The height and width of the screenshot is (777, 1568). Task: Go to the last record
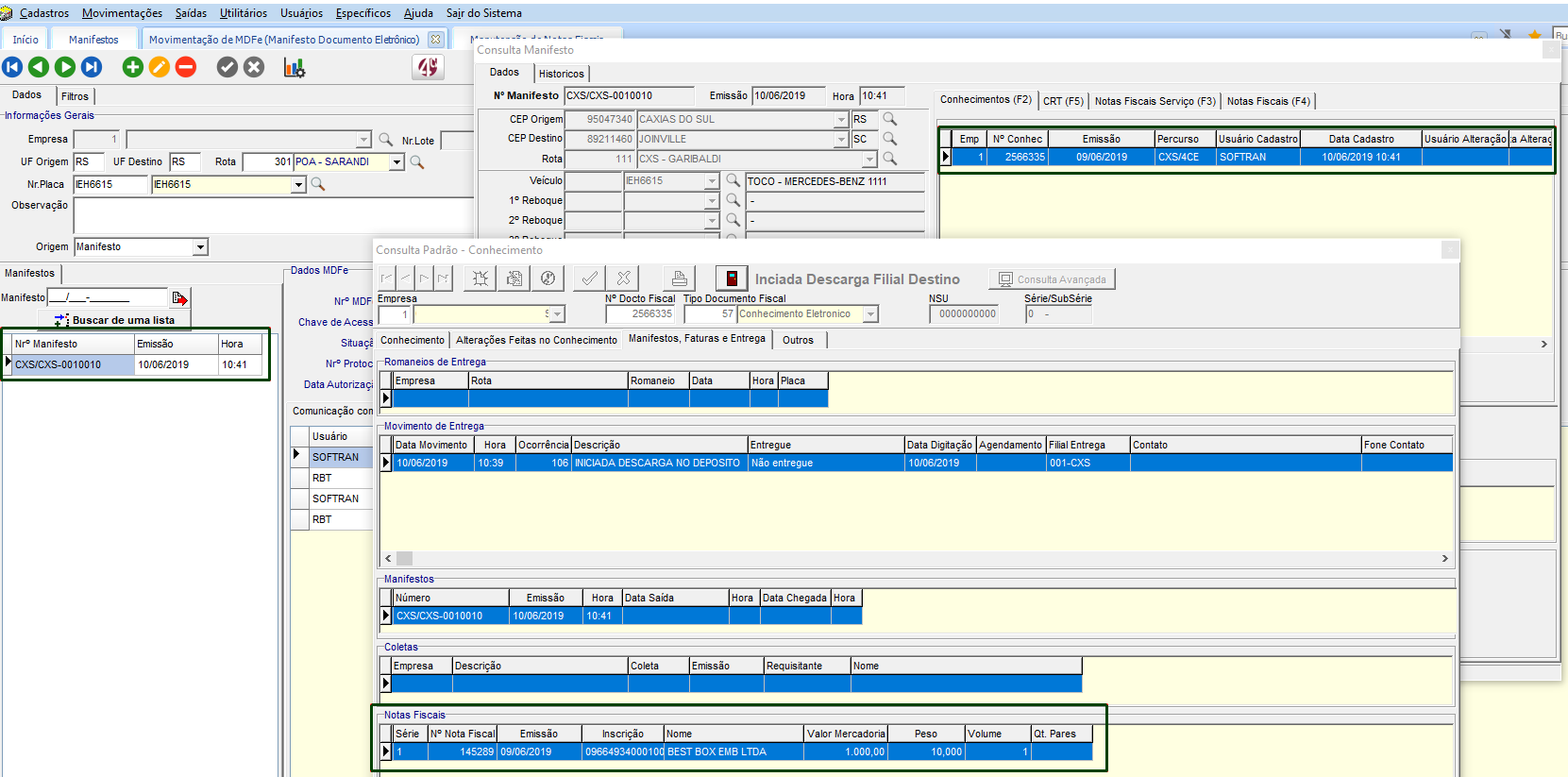[x=92, y=67]
